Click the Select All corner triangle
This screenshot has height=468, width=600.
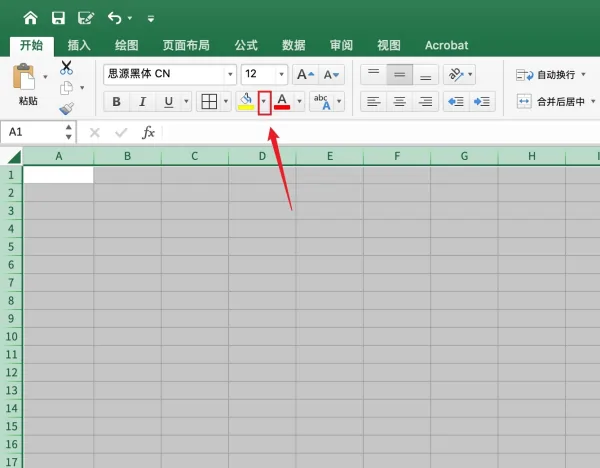tap(14, 157)
